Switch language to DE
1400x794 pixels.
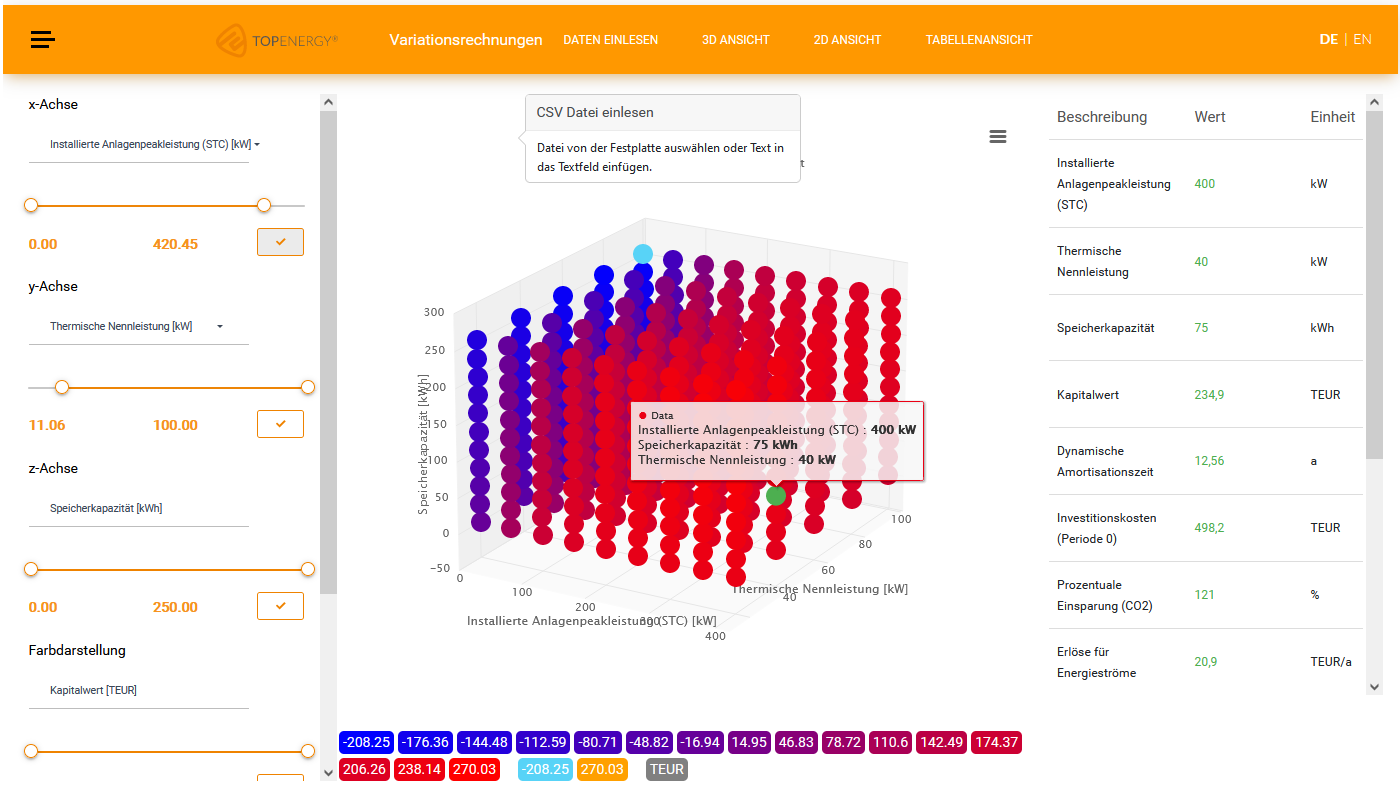click(1329, 40)
